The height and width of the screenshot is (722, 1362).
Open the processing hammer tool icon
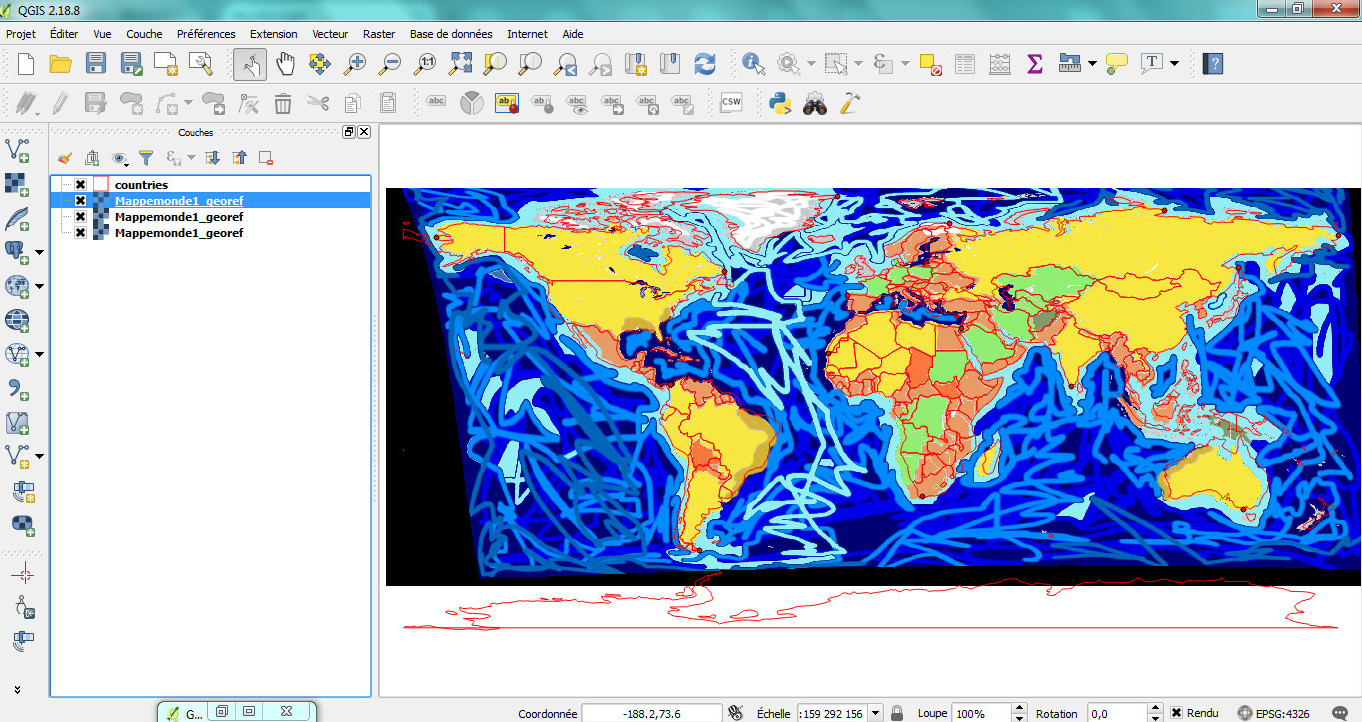point(849,102)
